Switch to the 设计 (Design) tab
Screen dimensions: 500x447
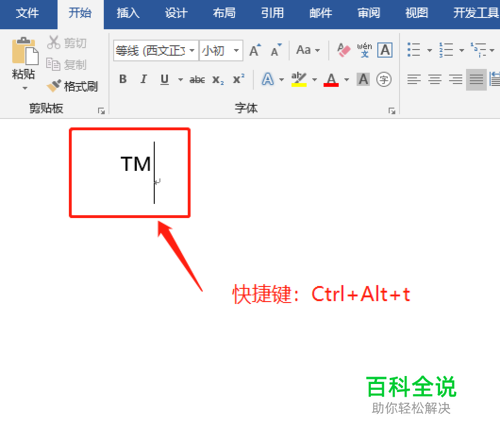click(x=176, y=13)
